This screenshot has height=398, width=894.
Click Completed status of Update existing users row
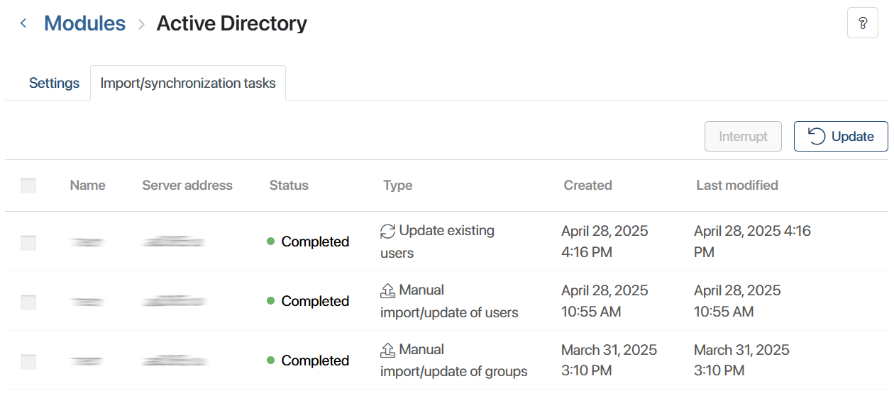click(315, 242)
